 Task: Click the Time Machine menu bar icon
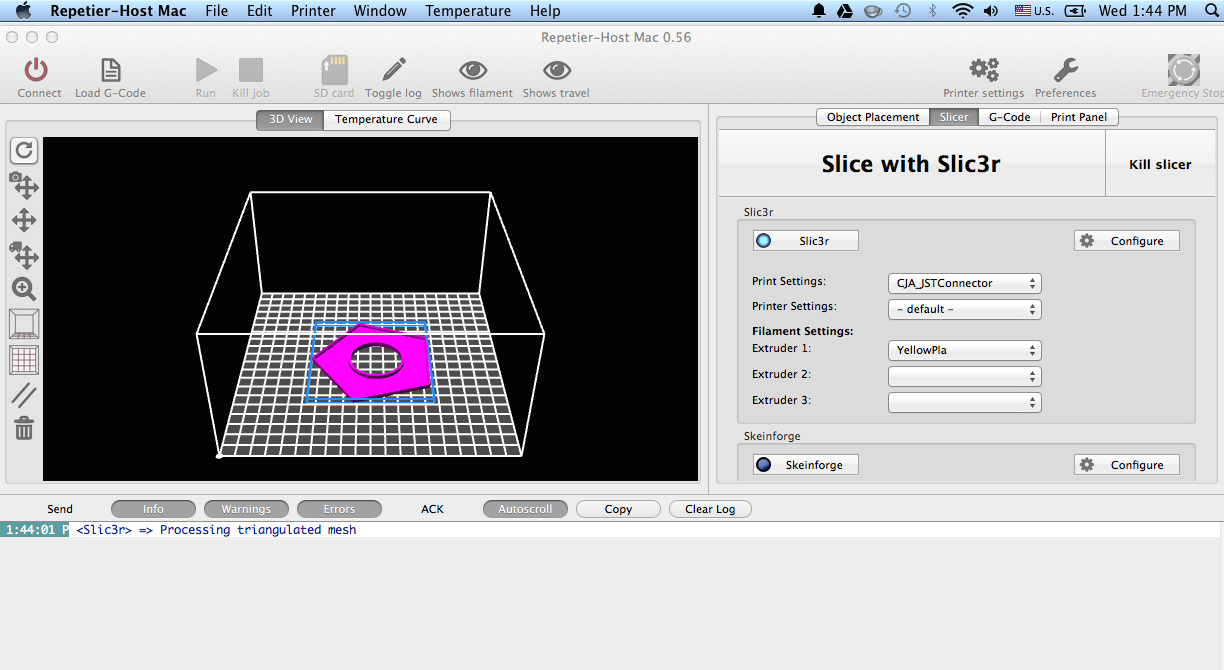(x=903, y=11)
